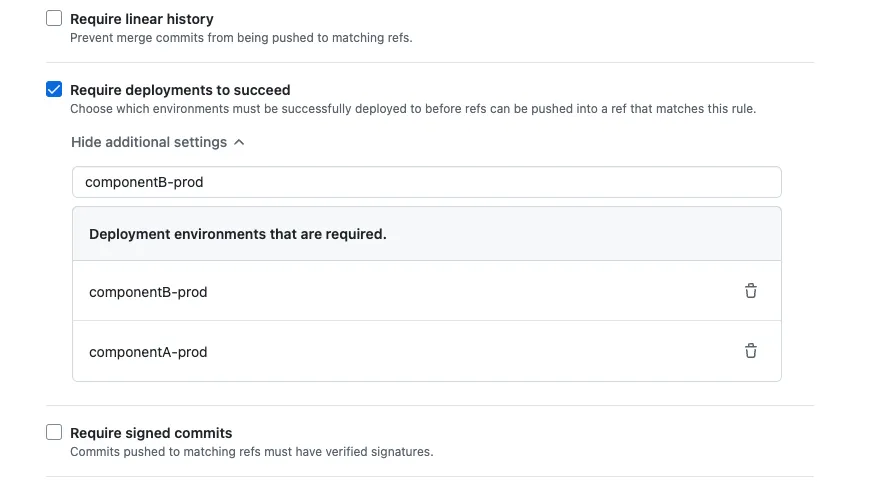Screen dimensions: 881x495
Task: Uncheck the Require deployments to succeed checkbox
Action: [54, 90]
